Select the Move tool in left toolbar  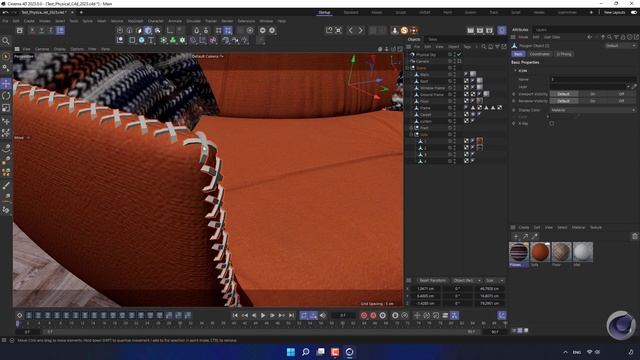6,84
